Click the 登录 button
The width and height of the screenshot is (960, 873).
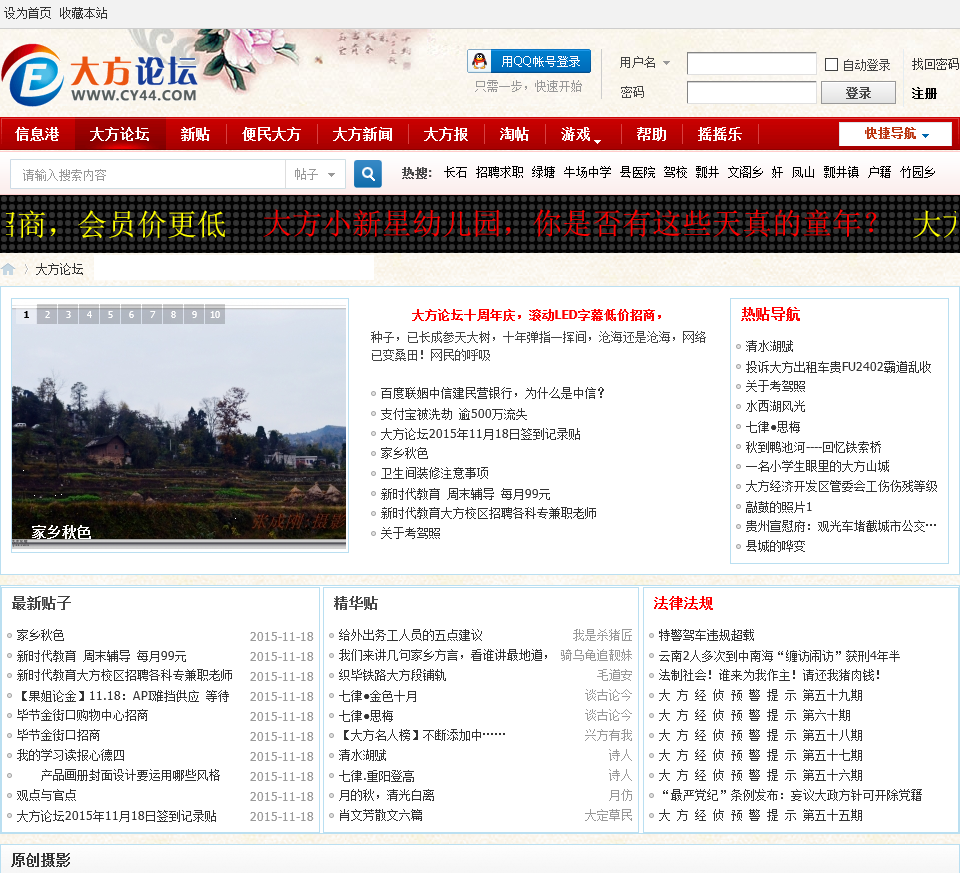click(858, 93)
